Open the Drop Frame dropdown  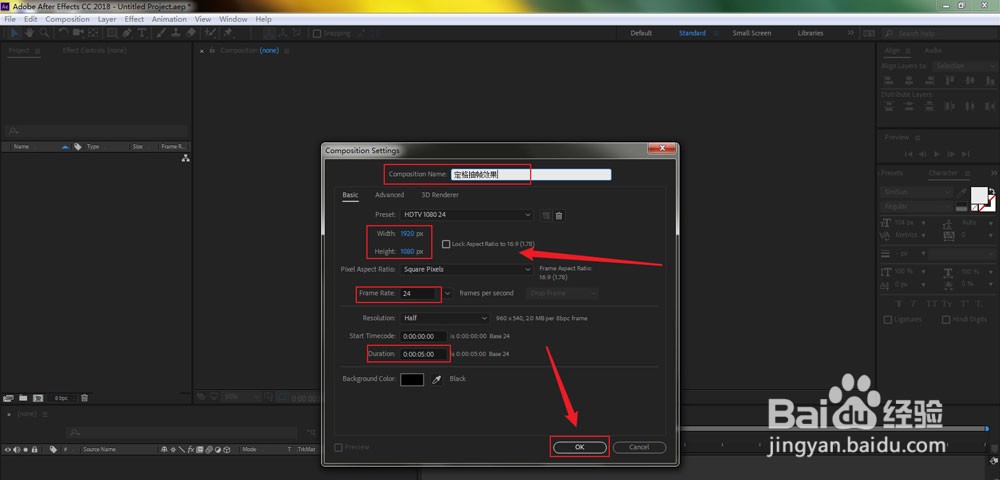point(563,293)
